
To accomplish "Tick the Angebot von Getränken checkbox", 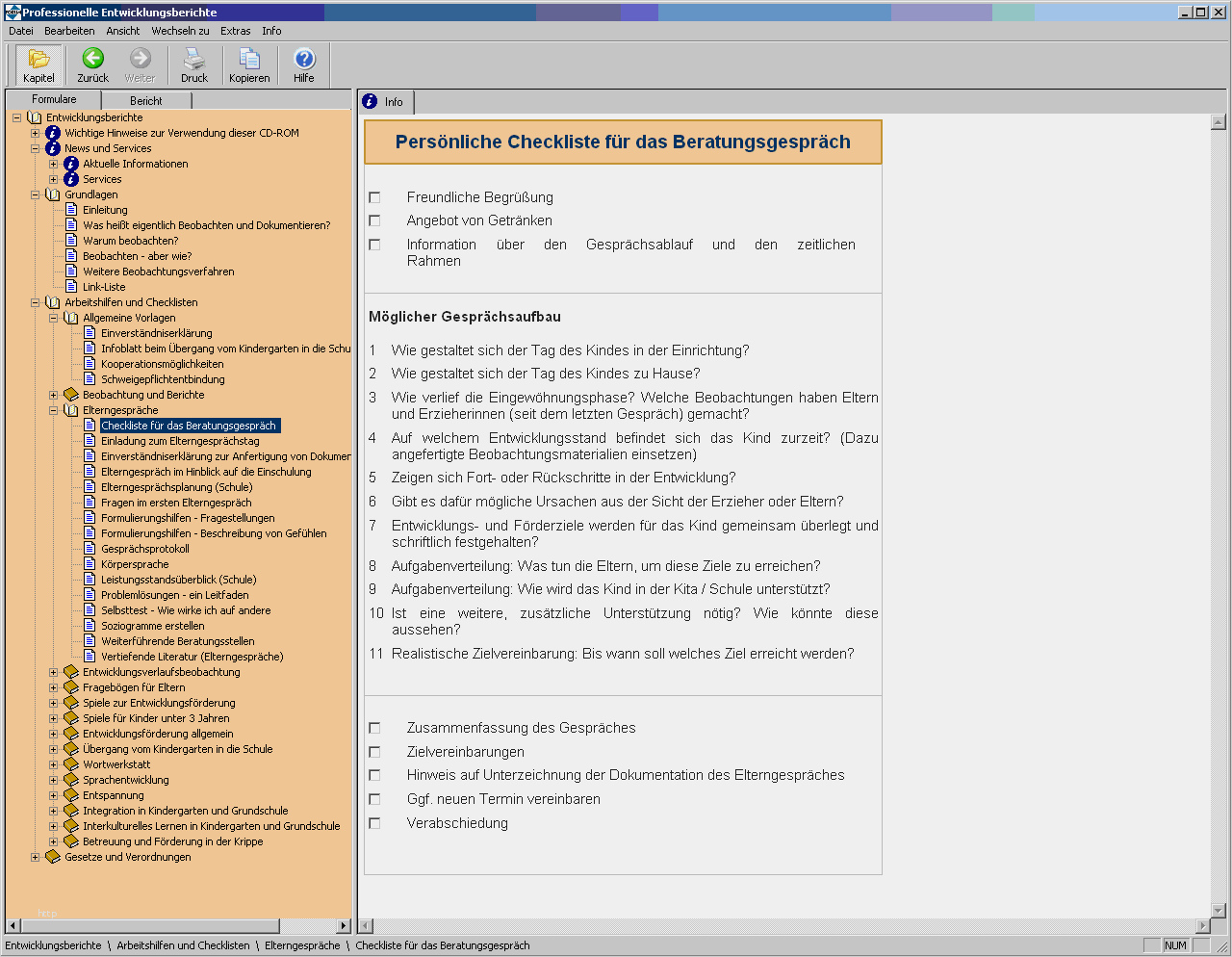I will (374, 220).
